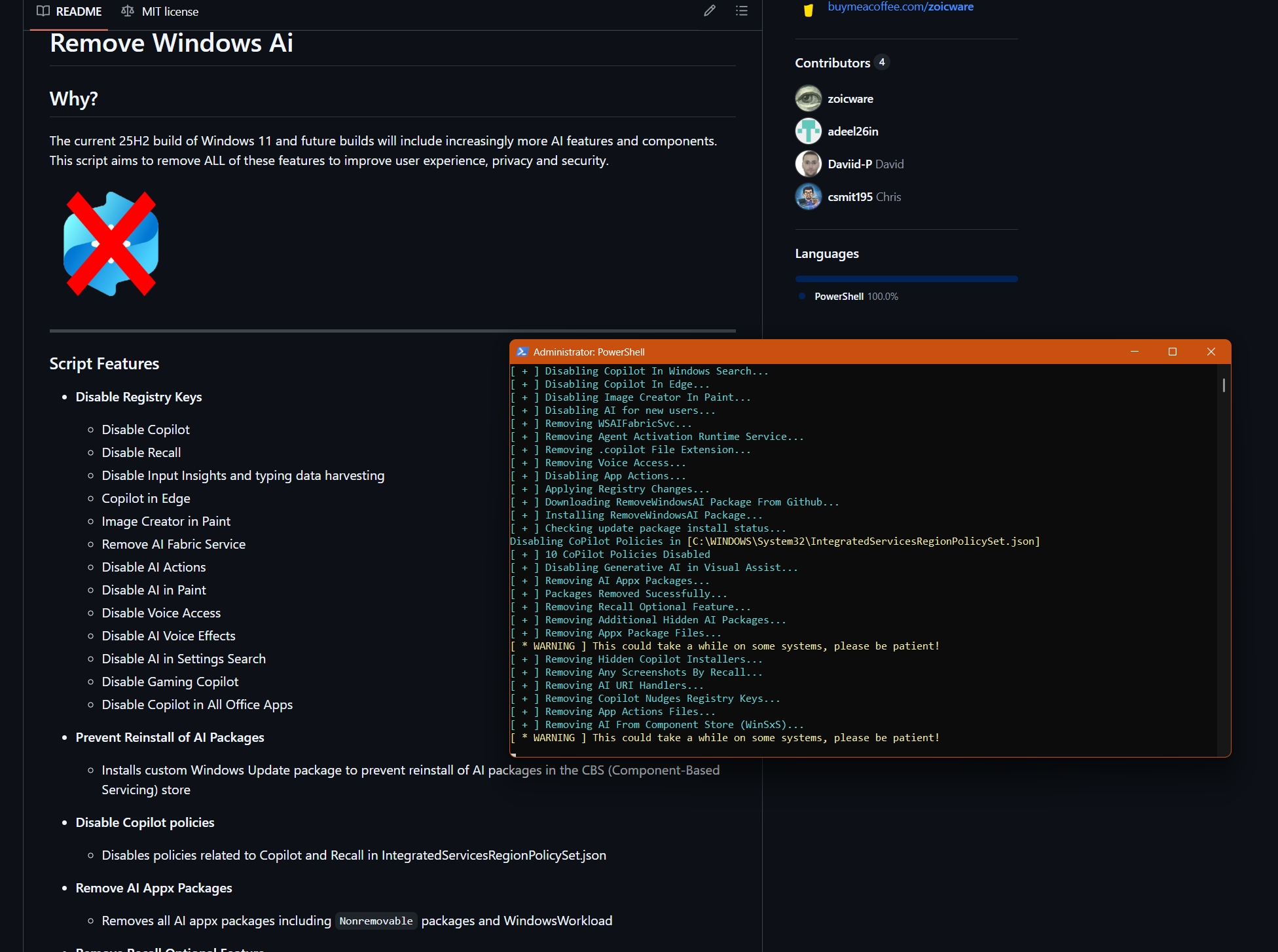Click the PowerShell window vertical scrollbar
The image size is (1278, 952).
1223,385
